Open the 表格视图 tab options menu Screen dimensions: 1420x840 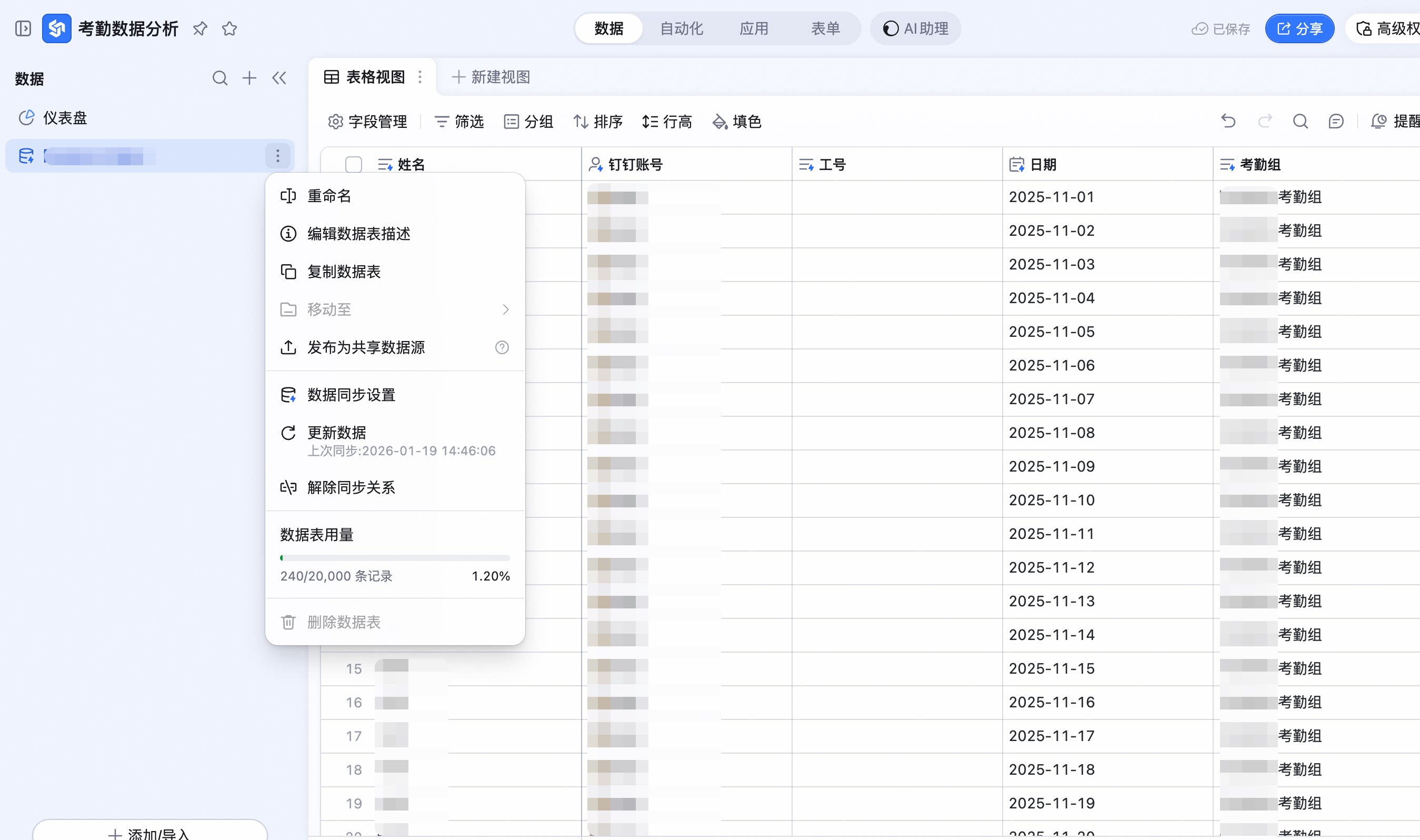(x=420, y=77)
